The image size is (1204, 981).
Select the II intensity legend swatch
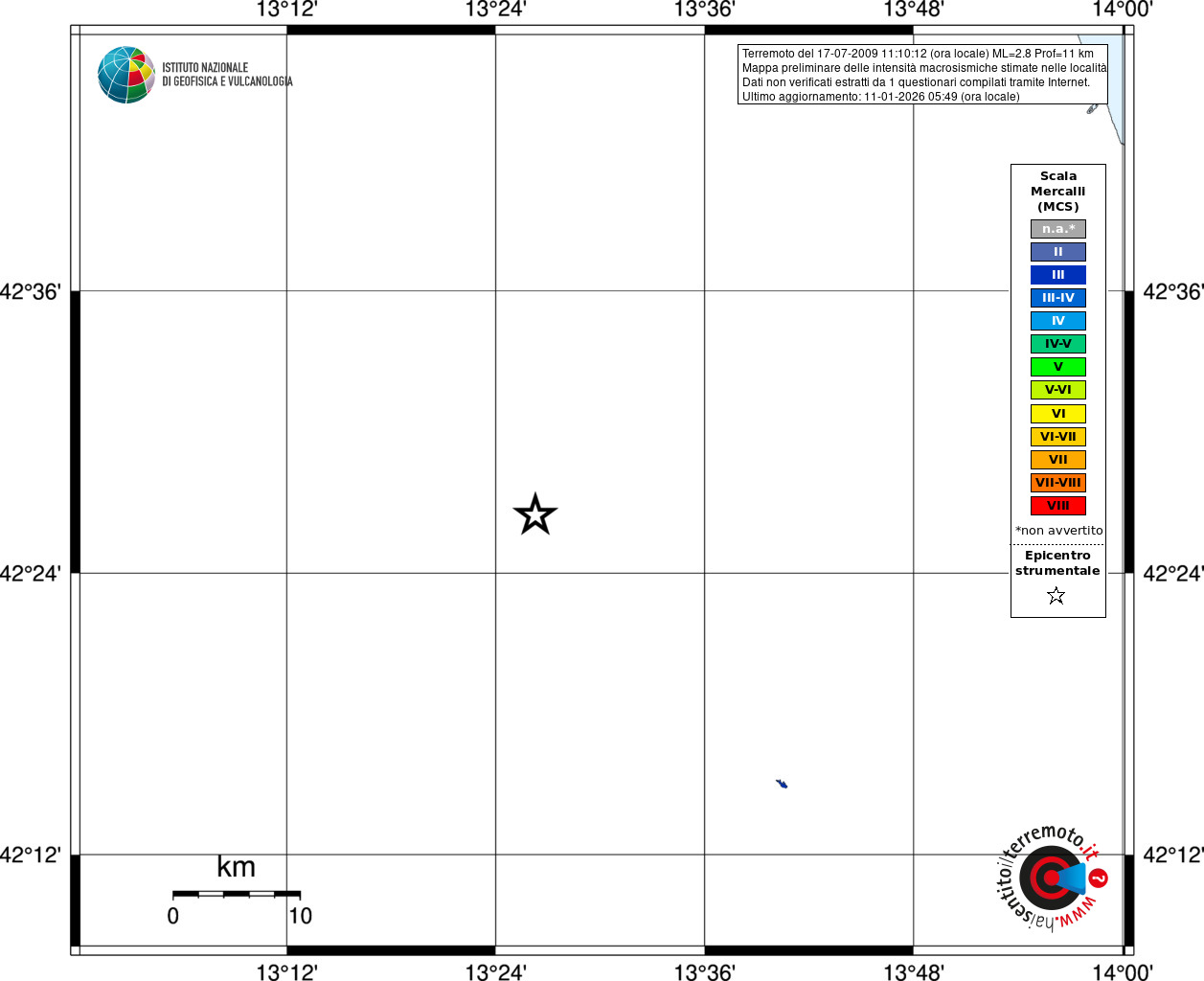[1058, 252]
